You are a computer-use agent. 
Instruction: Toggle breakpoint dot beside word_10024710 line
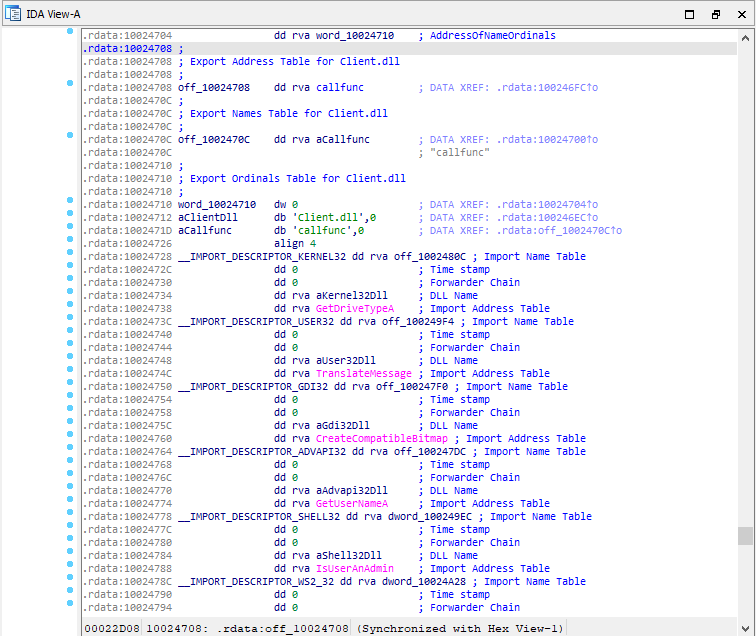(x=70, y=200)
